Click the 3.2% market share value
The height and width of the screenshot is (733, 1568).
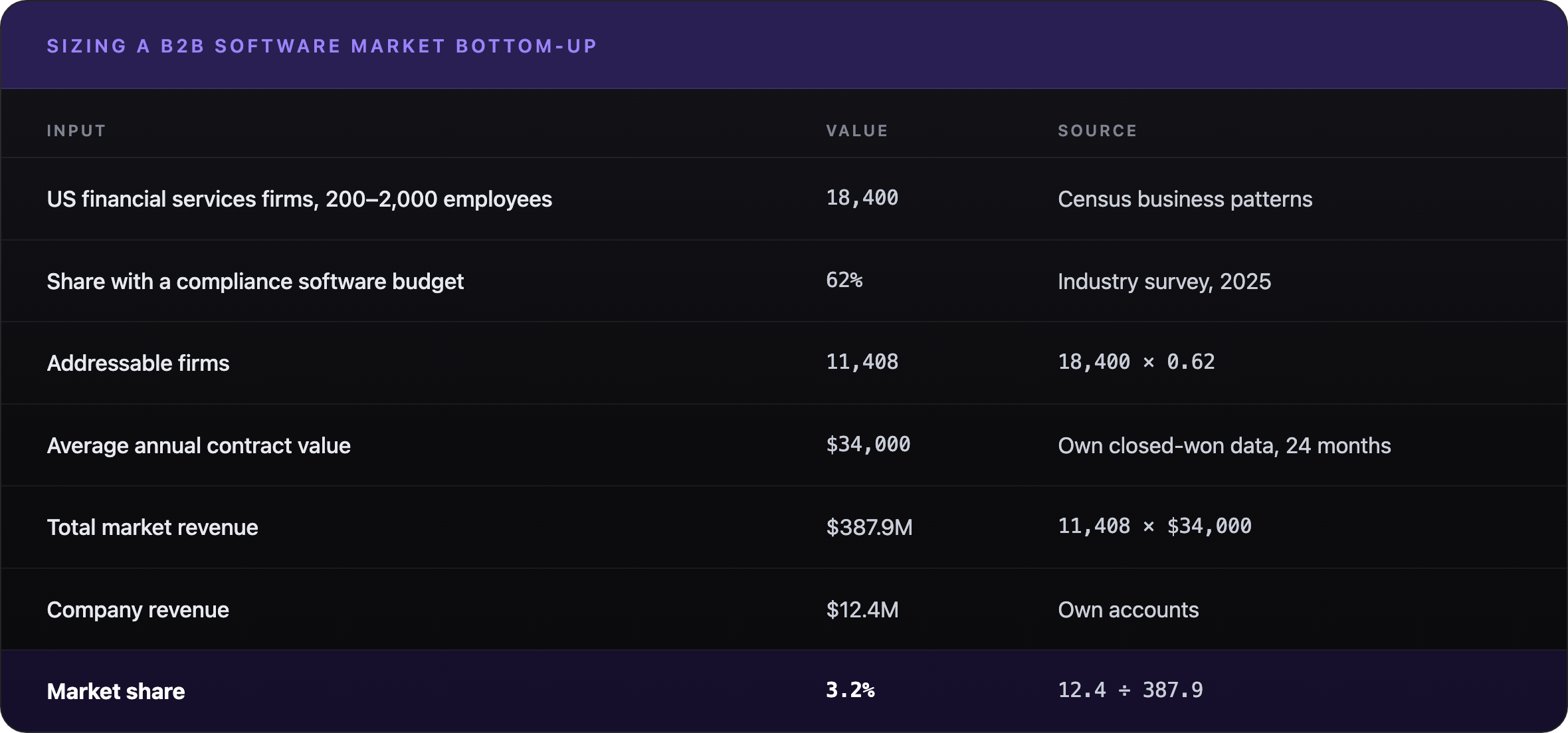click(850, 690)
